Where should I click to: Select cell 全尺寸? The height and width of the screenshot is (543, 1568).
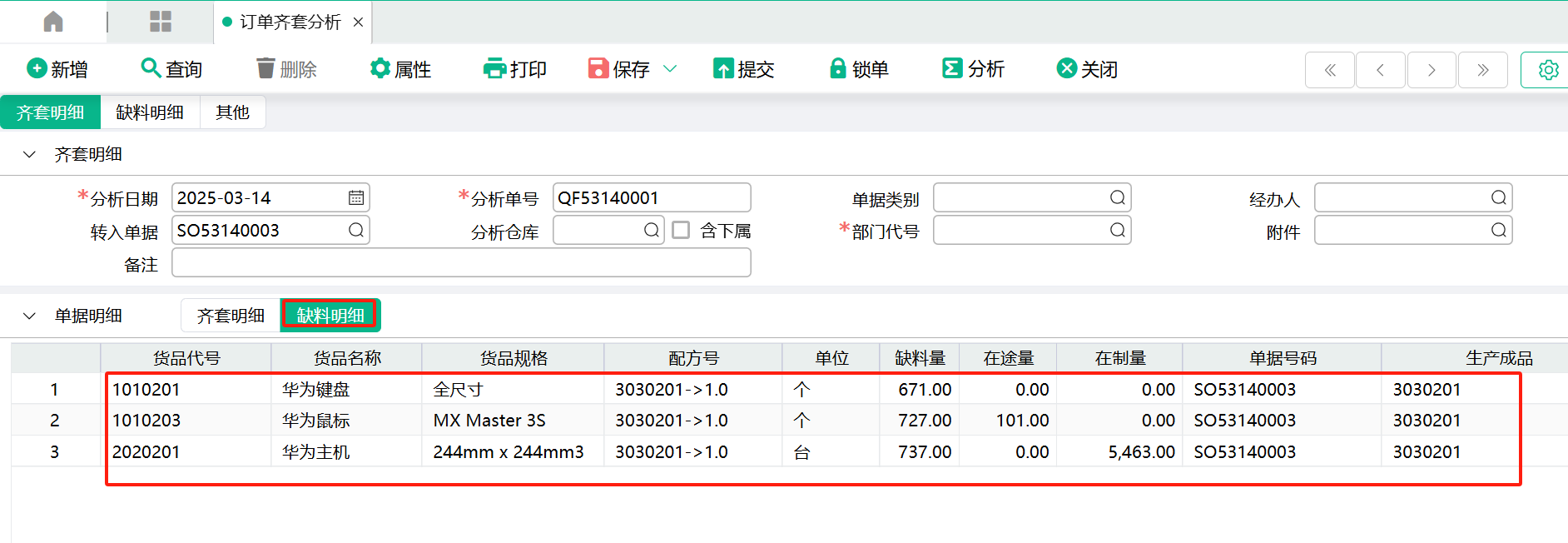point(513,389)
